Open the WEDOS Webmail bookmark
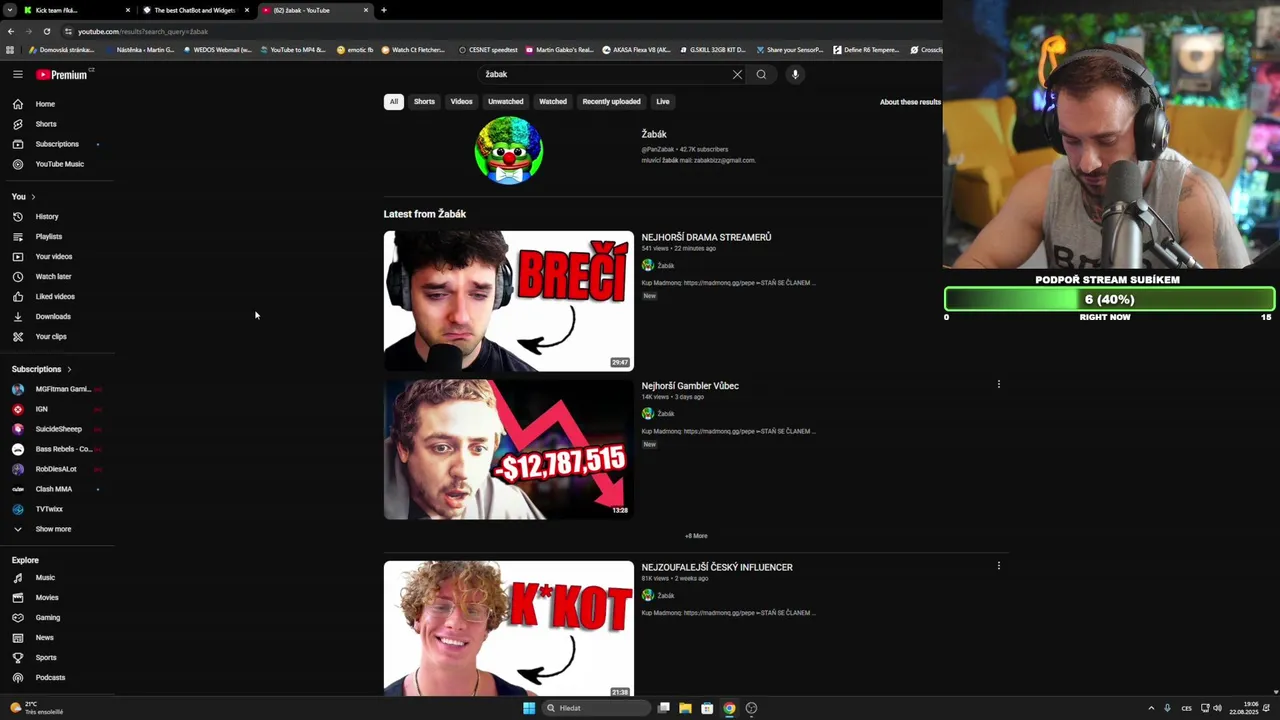1280x720 pixels. (217, 50)
